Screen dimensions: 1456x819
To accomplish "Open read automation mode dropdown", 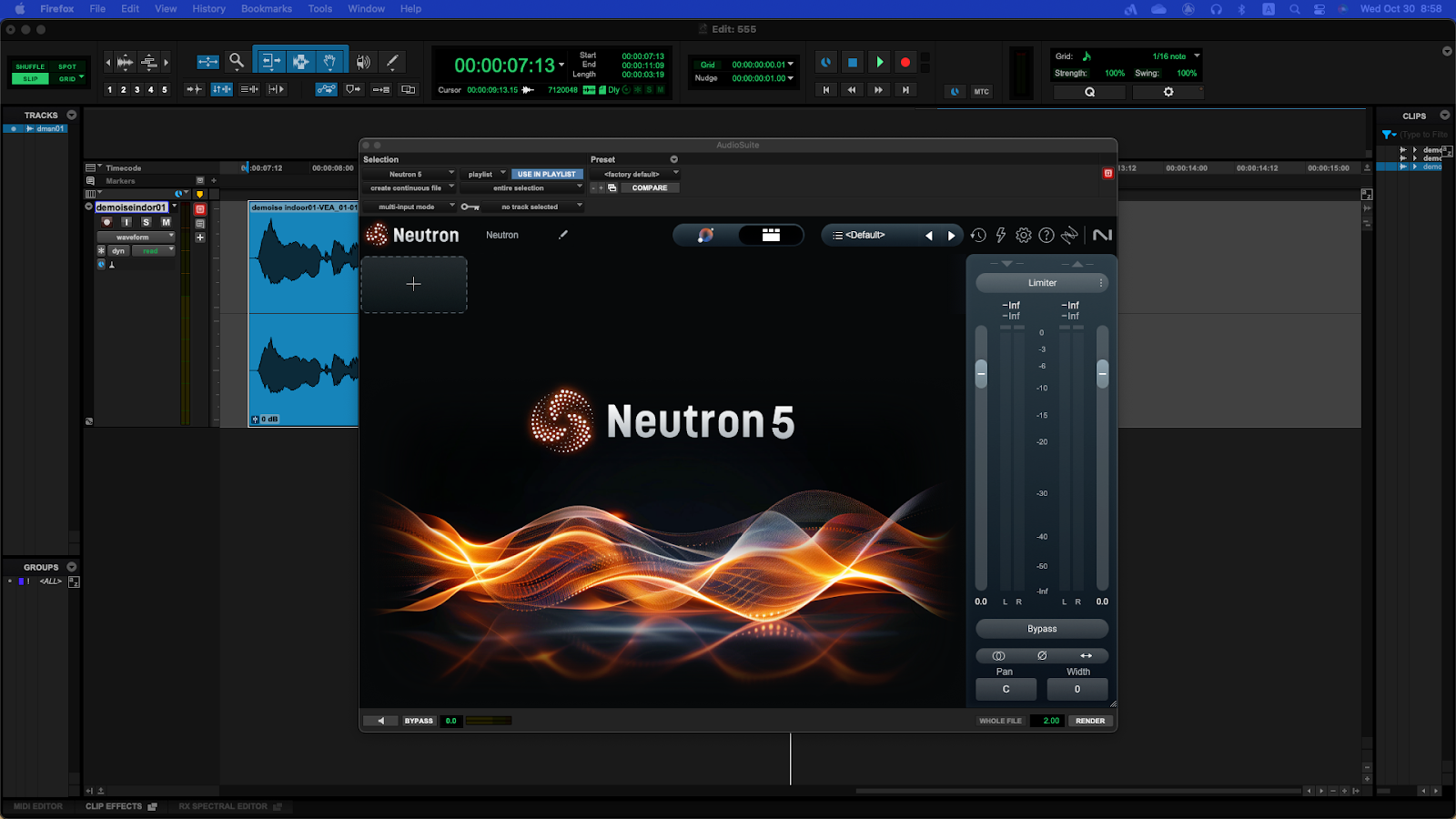I will (x=153, y=250).
